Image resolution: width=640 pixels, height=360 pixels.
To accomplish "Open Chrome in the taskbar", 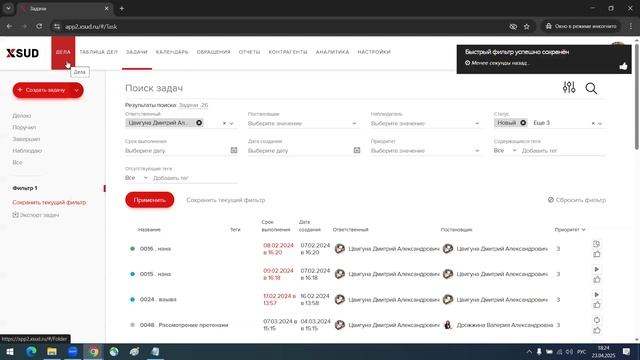I will coord(93,351).
